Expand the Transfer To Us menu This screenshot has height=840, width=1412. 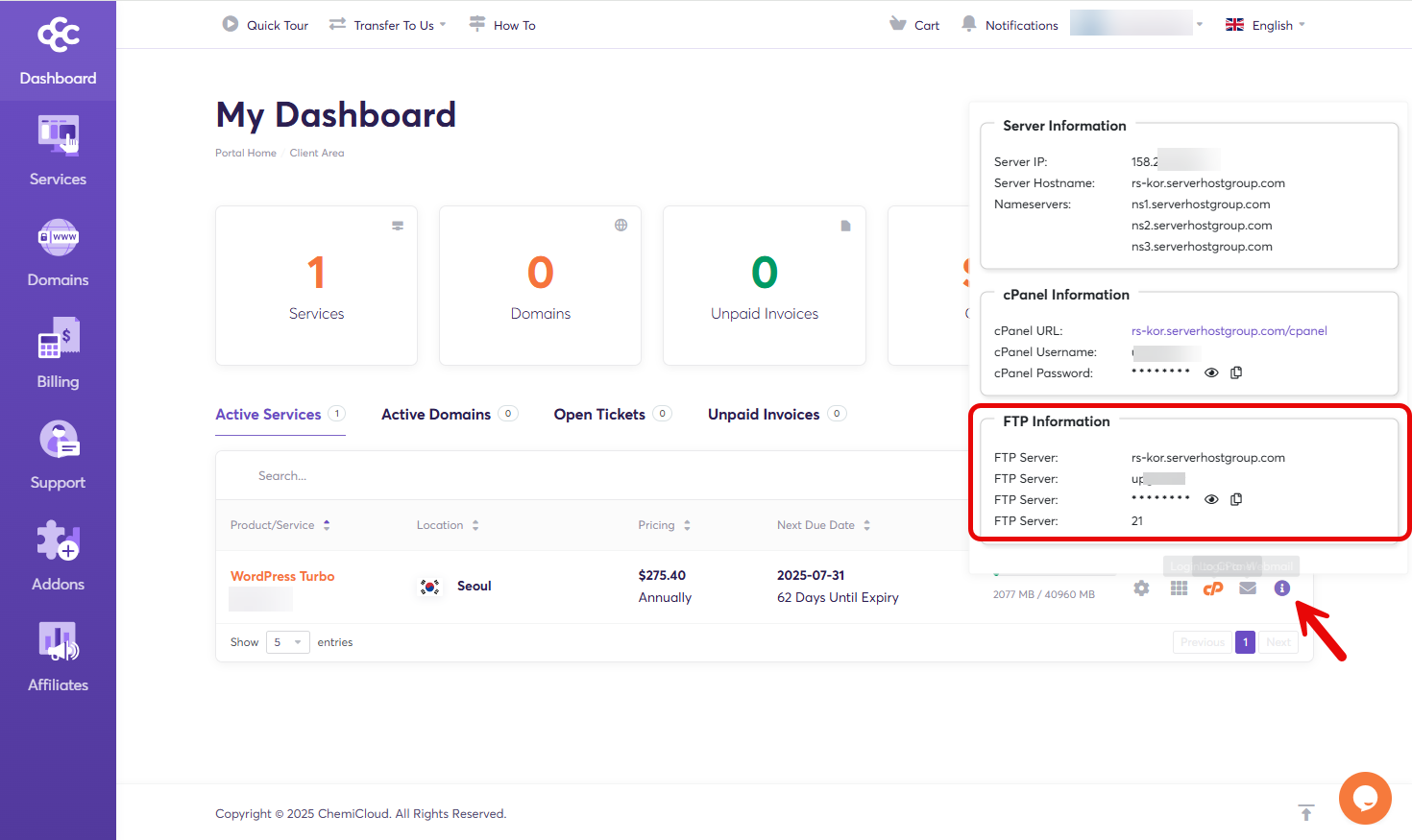tap(388, 25)
